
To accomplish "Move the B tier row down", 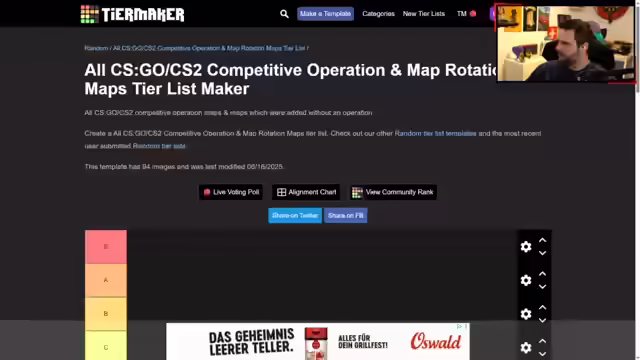I will (x=542, y=320).
